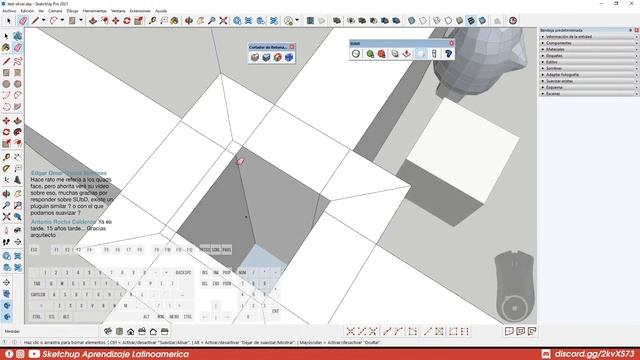Open user account dropdown arrow in toolbar
This screenshot has width=640, height=360.
(x=297, y=20)
